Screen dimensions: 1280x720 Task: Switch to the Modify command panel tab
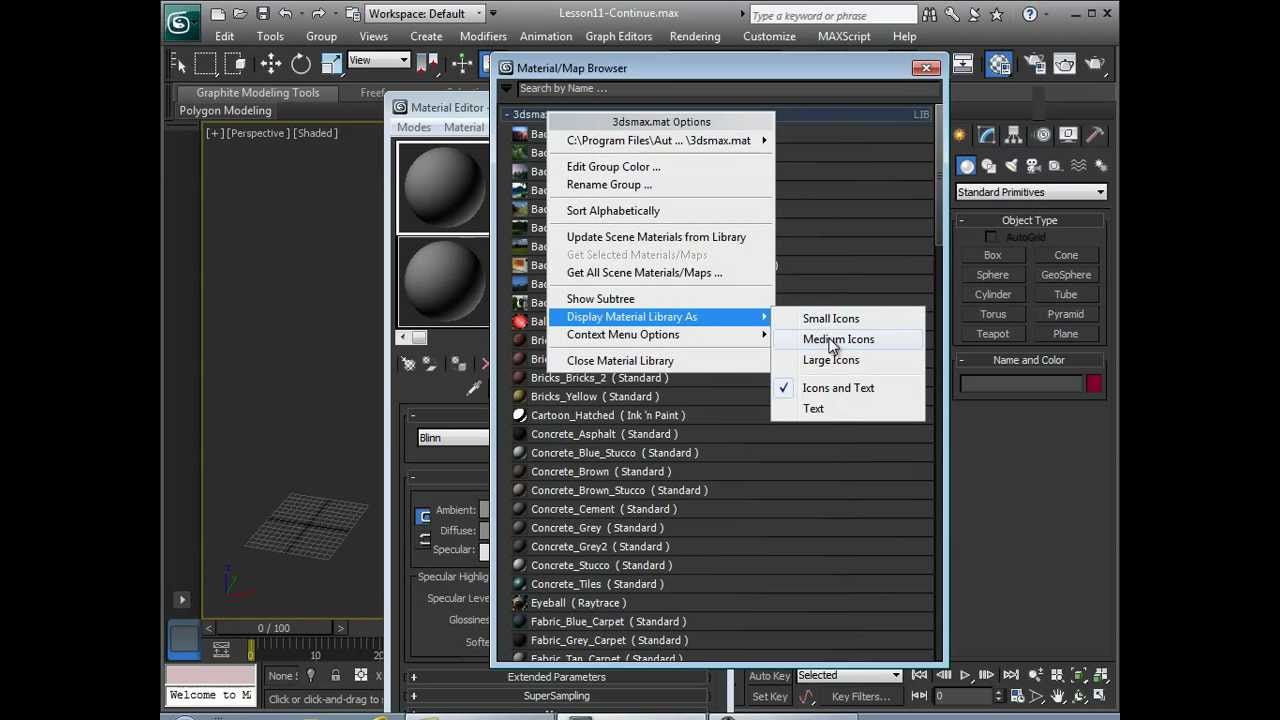987,135
